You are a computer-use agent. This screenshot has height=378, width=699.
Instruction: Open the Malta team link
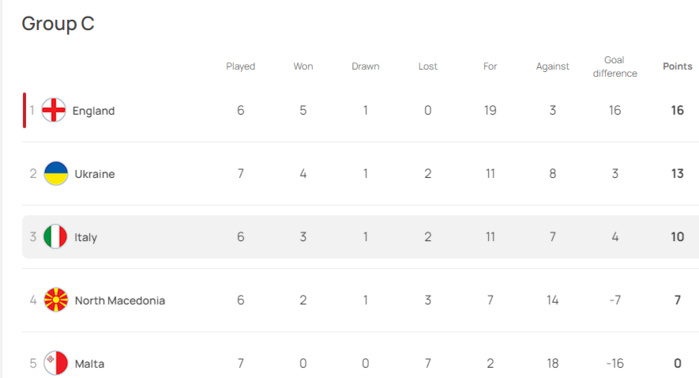[90, 364]
